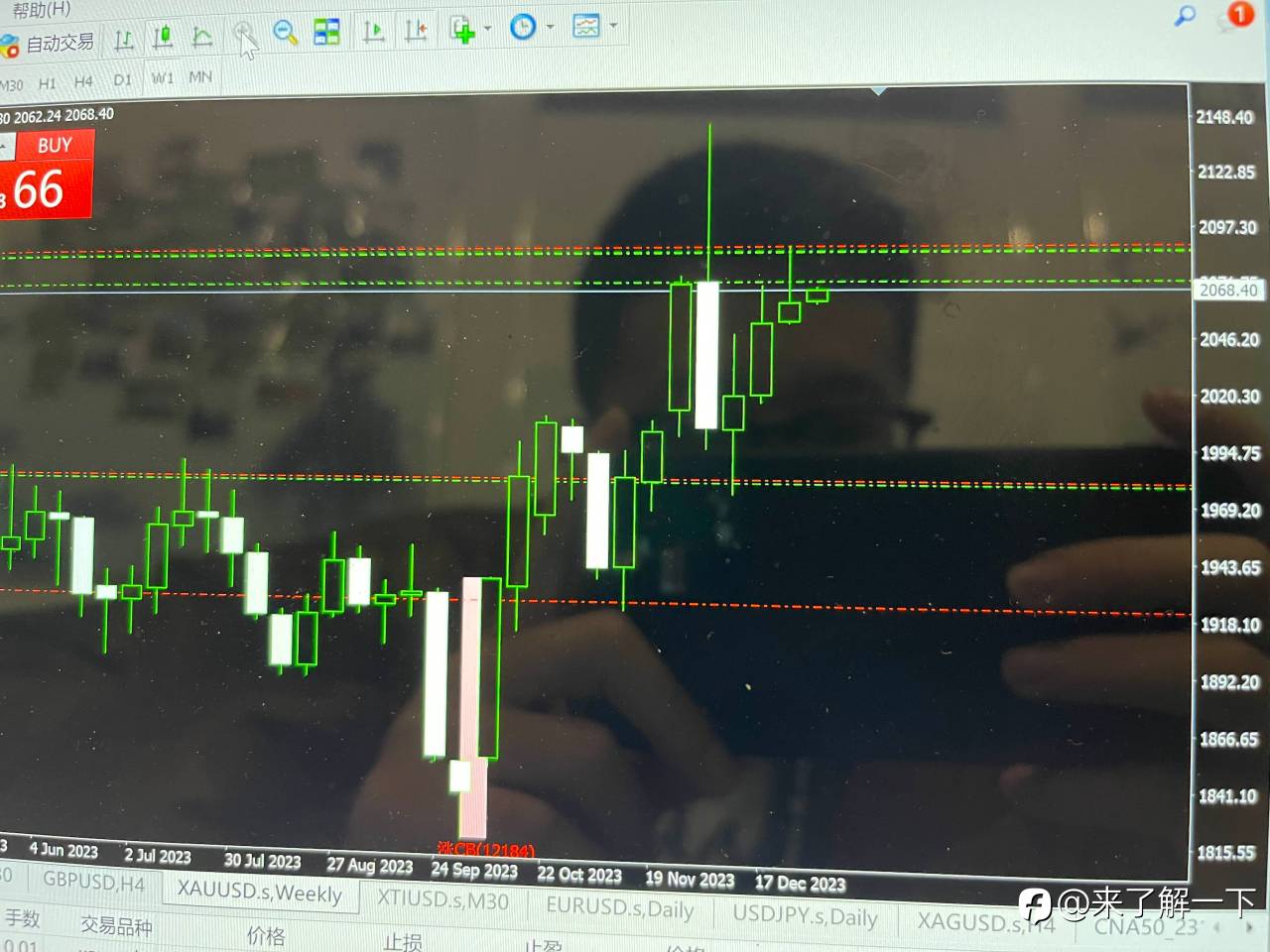Click the 2 Jul 2023 date label
The width and height of the screenshot is (1270, 952).
point(158,856)
